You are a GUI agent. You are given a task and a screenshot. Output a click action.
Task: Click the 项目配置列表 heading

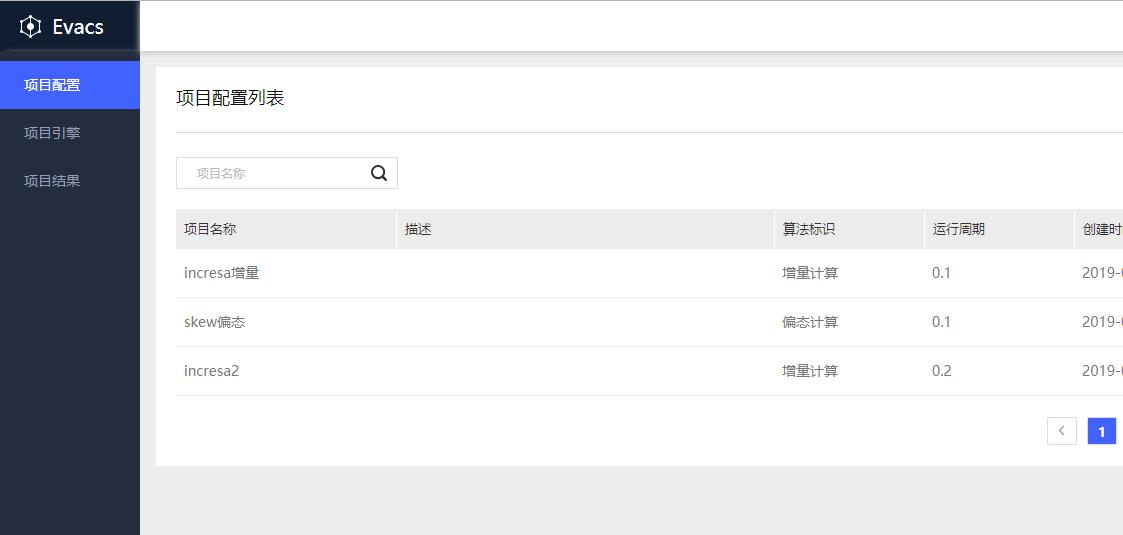pos(230,98)
